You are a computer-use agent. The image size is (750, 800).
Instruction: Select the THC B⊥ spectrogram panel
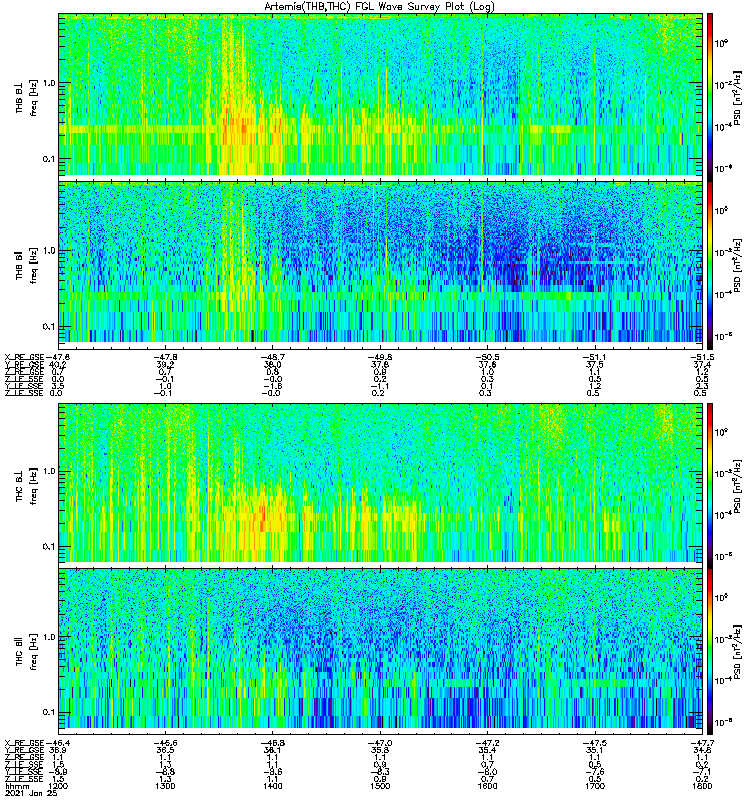tap(381, 482)
